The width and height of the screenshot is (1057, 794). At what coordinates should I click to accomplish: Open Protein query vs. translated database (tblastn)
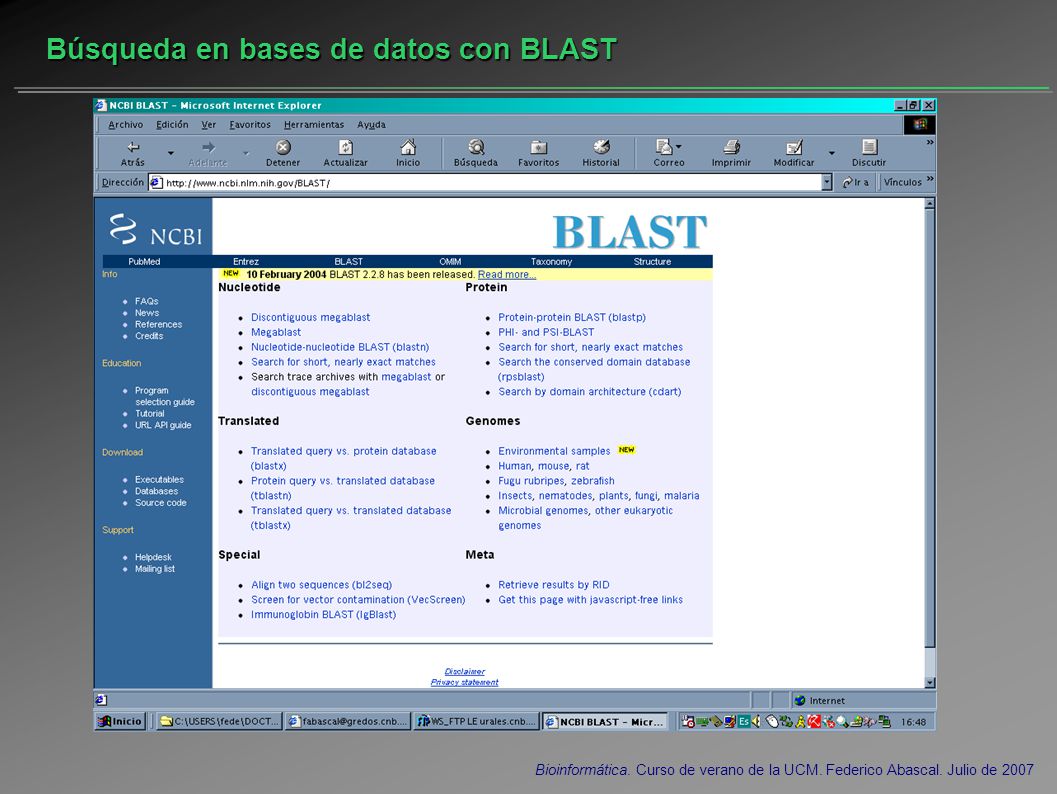tap(343, 488)
